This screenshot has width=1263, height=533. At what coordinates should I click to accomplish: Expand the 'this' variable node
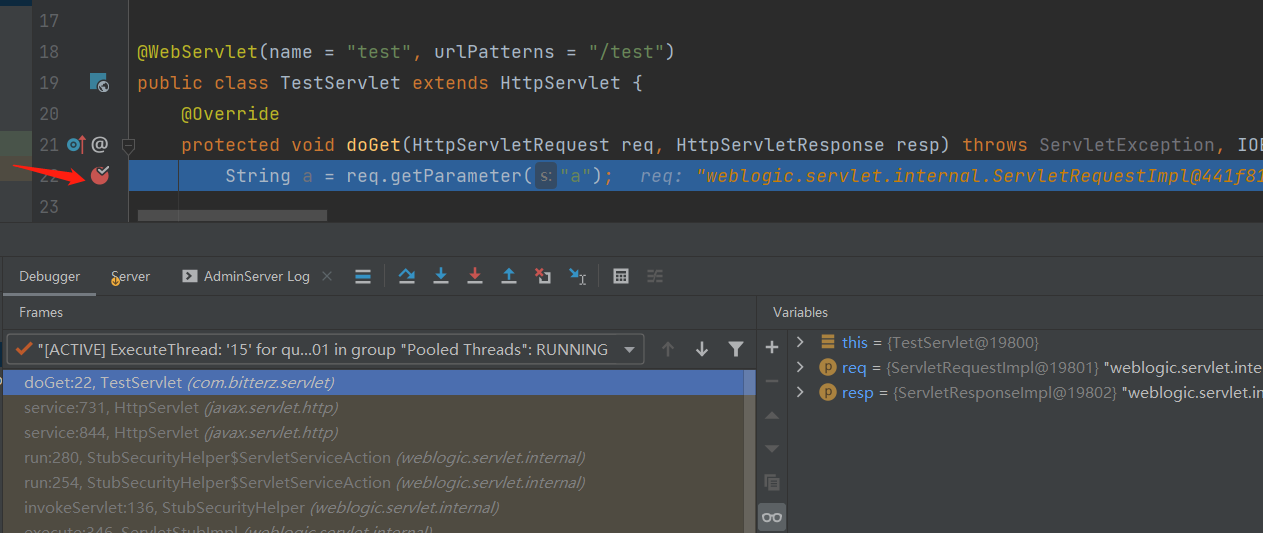(x=799, y=342)
